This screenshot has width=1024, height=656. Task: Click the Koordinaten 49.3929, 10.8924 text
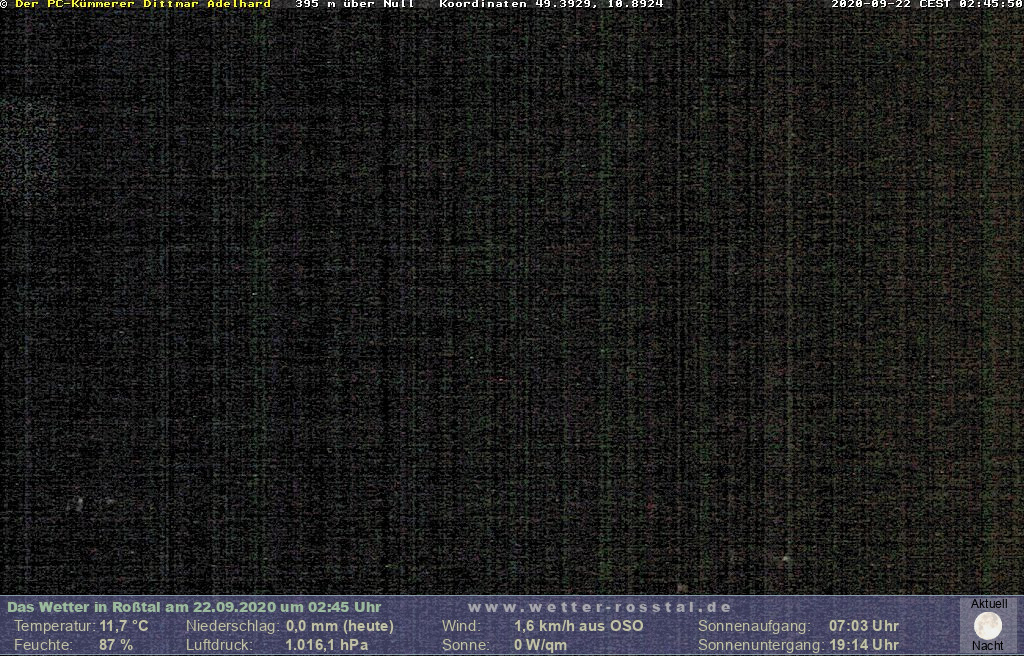[x=551, y=4]
